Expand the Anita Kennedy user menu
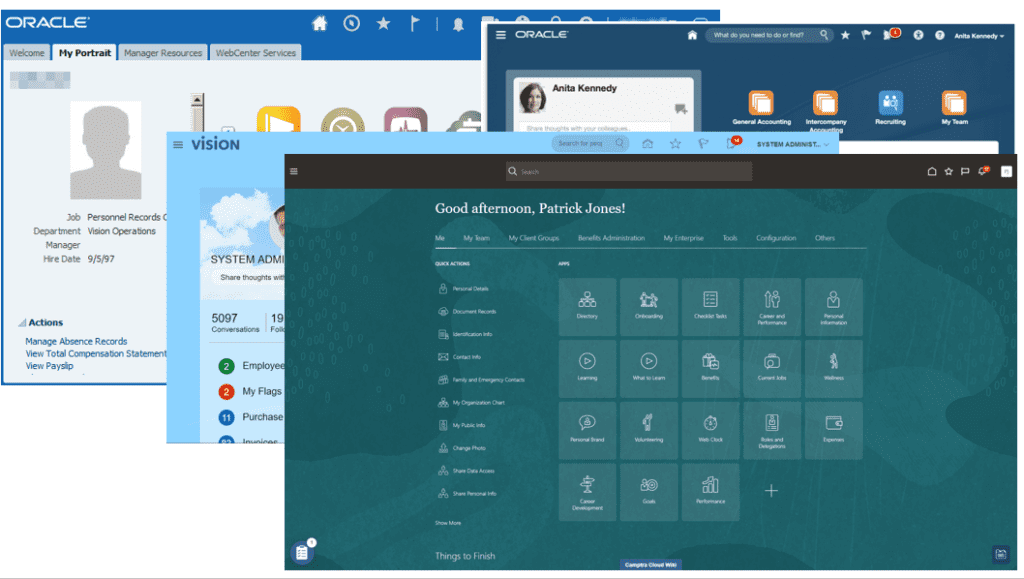1024x579 pixels. click(x=975, y=35)
